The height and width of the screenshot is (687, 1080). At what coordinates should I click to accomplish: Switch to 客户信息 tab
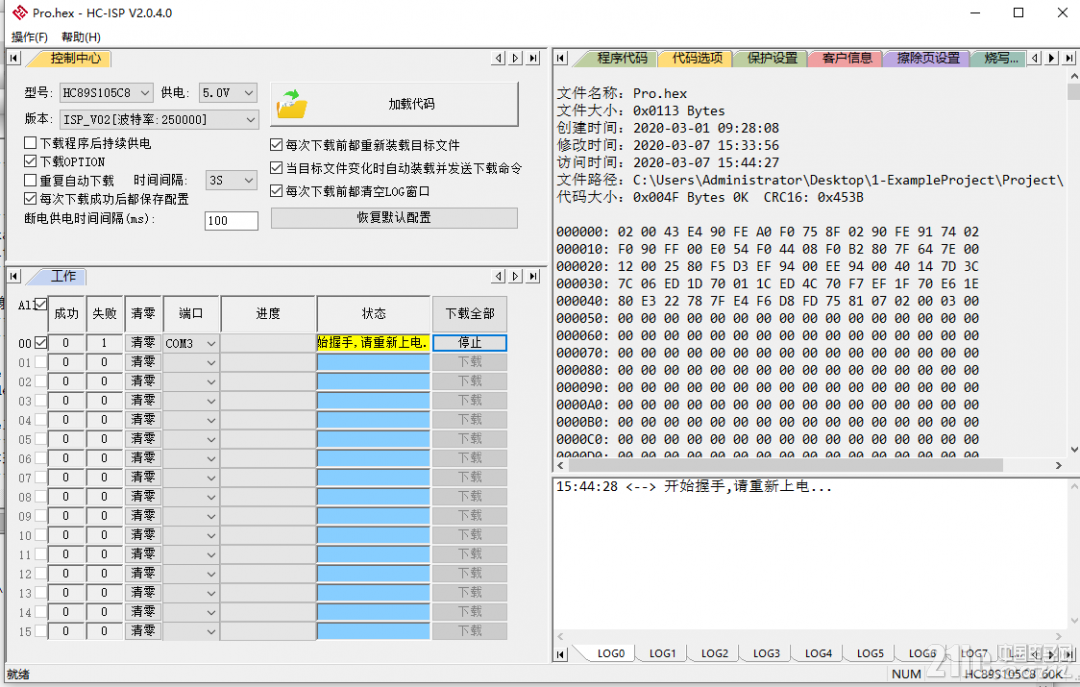pos(847,59)
